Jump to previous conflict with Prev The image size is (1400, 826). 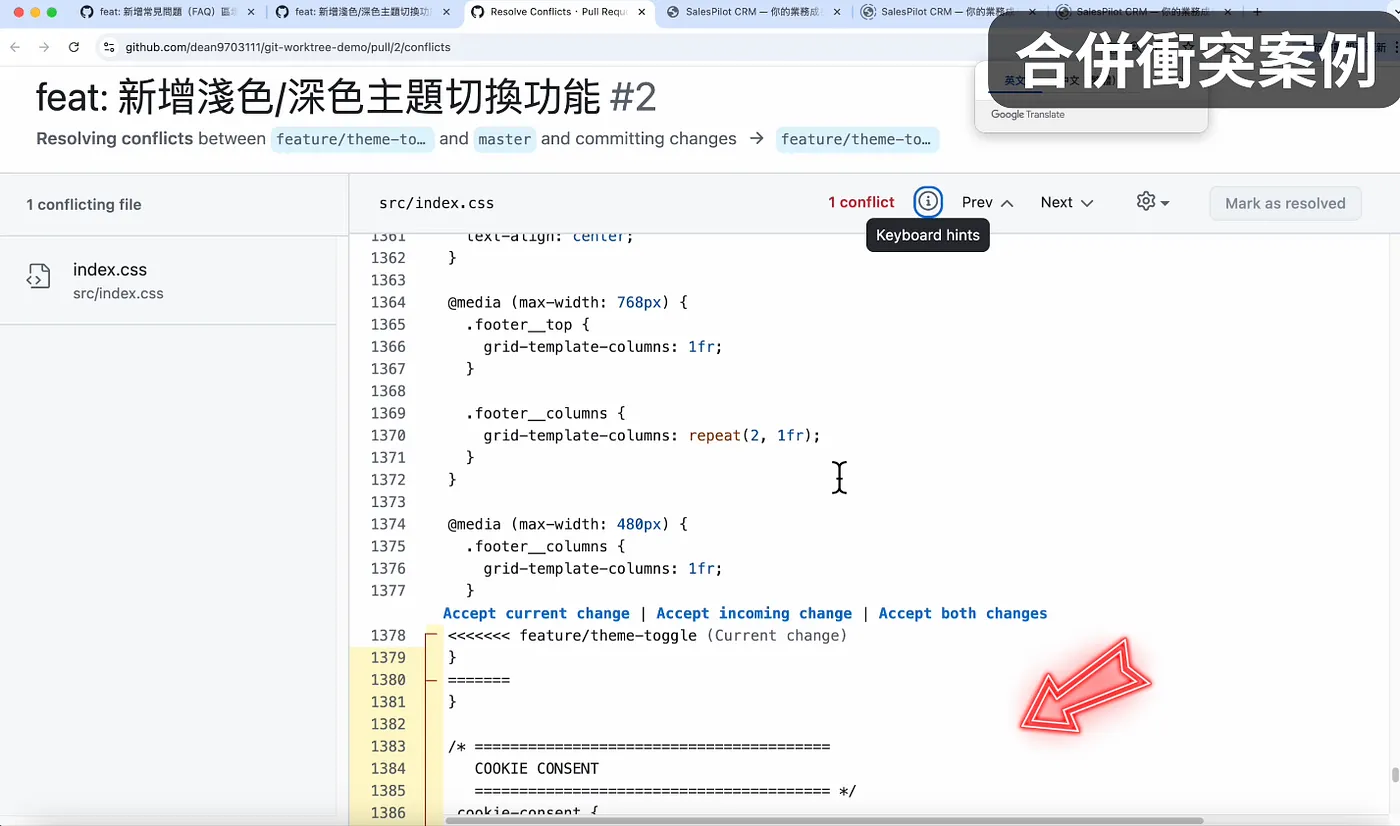pyautogui.click(x=988, y=202)
